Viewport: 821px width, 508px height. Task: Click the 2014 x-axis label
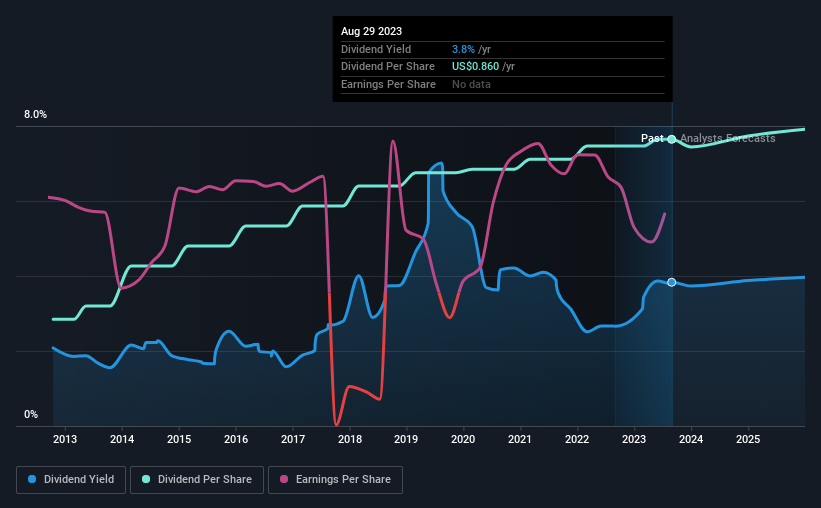(122, 439)
